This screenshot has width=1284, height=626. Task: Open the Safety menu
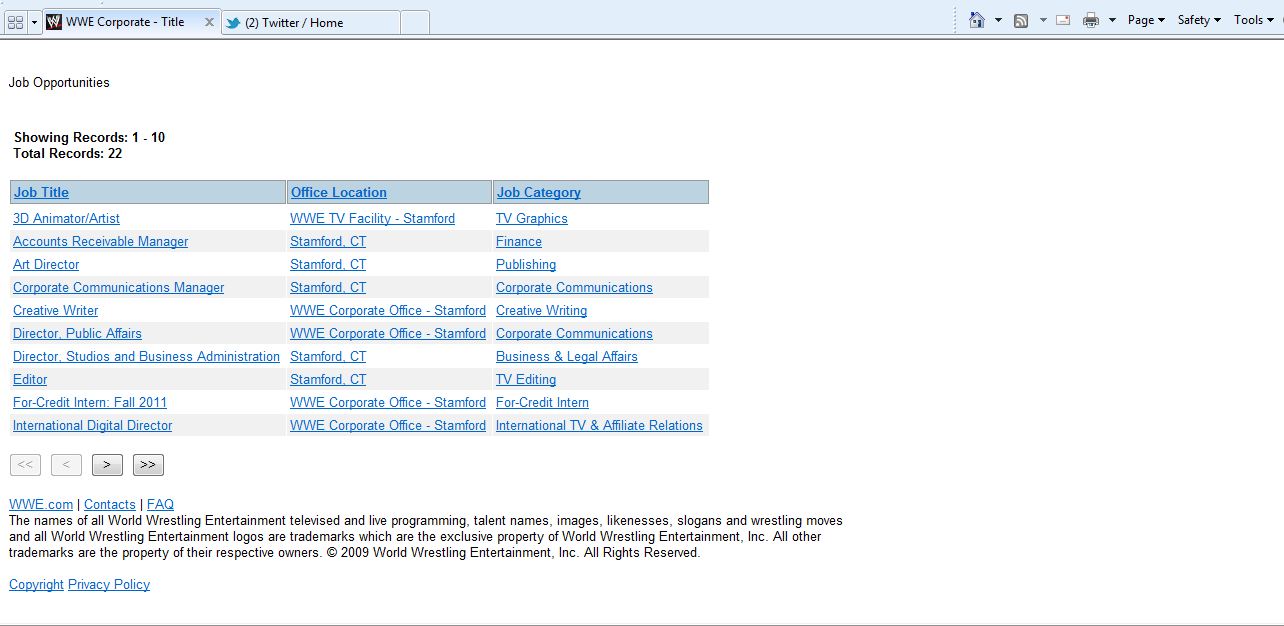pyautogui.click(x=1199, y=20)
